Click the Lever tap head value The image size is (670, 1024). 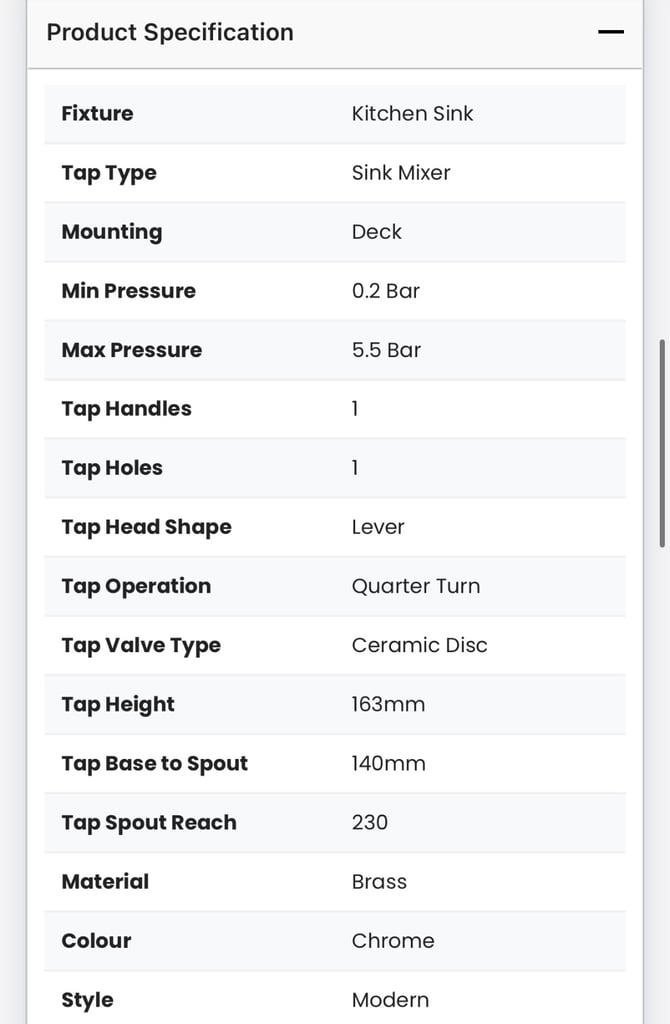point(378,527)
